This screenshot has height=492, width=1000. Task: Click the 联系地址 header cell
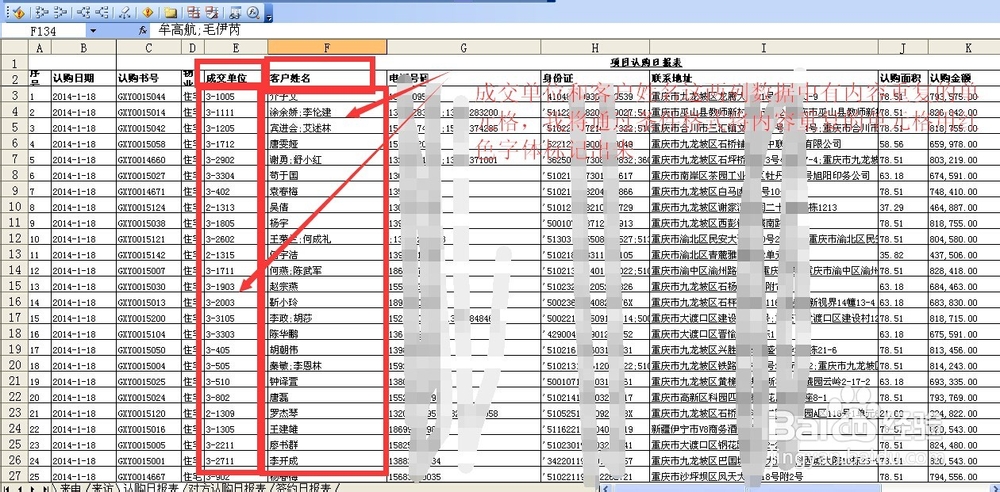point(763,78)
